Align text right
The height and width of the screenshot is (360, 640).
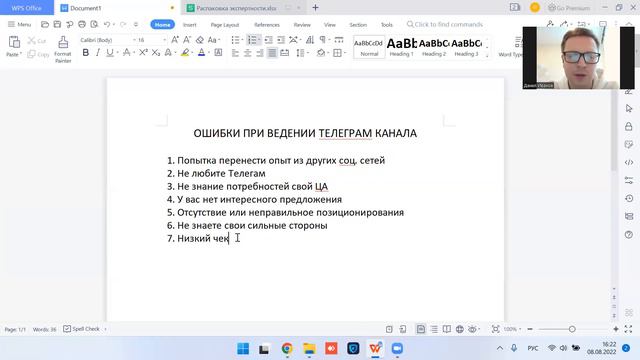pyautogui.click(x=260, y=53)
